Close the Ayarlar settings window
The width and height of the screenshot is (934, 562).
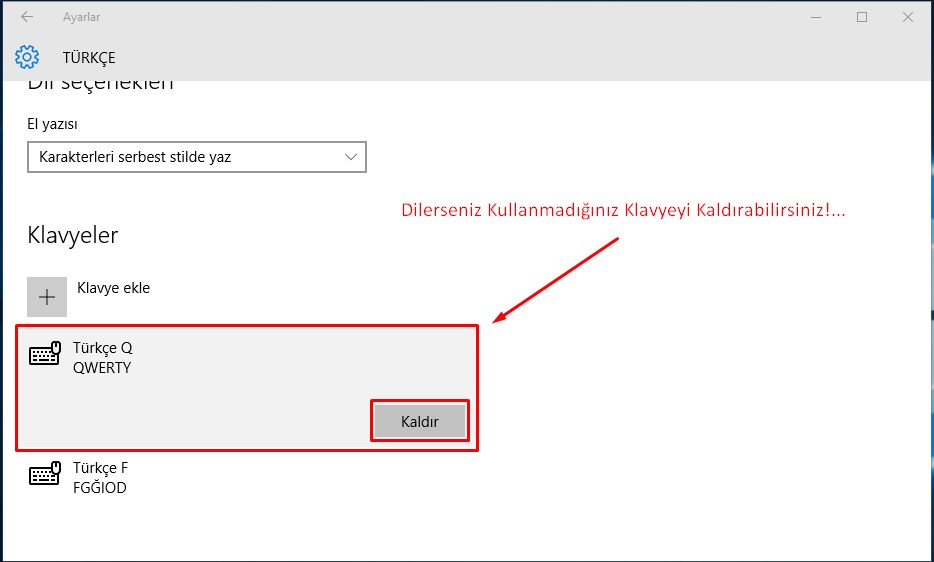(x=907, y=17)
